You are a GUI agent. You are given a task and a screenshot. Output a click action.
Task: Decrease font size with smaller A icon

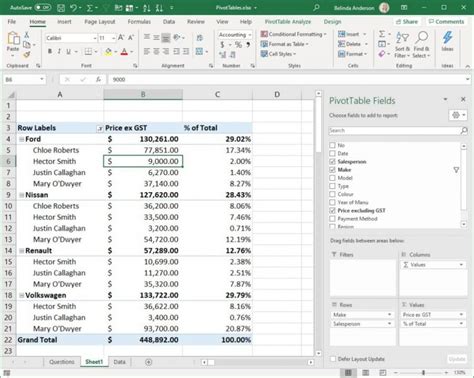point(131,38)
